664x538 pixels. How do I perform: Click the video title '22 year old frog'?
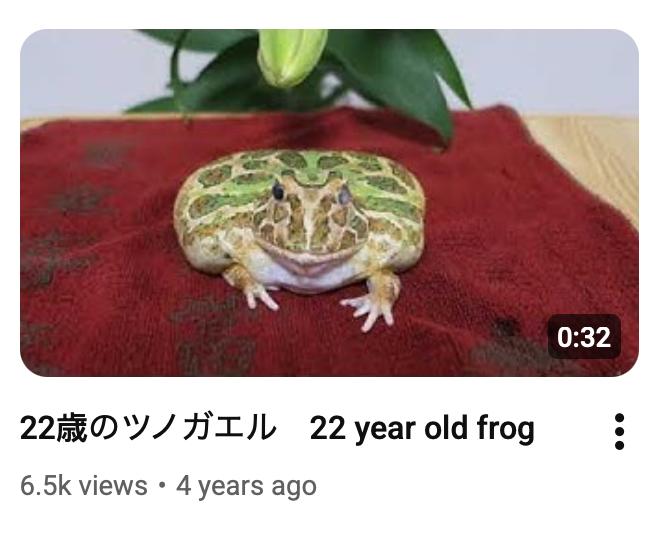point(422,429)
